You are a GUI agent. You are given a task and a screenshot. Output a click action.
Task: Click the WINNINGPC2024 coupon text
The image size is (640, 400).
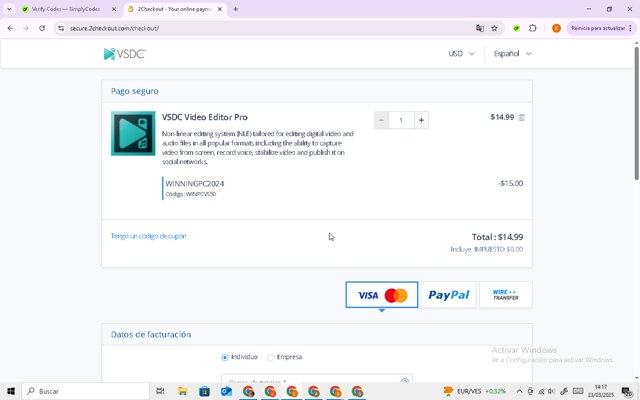pos(195,184)
